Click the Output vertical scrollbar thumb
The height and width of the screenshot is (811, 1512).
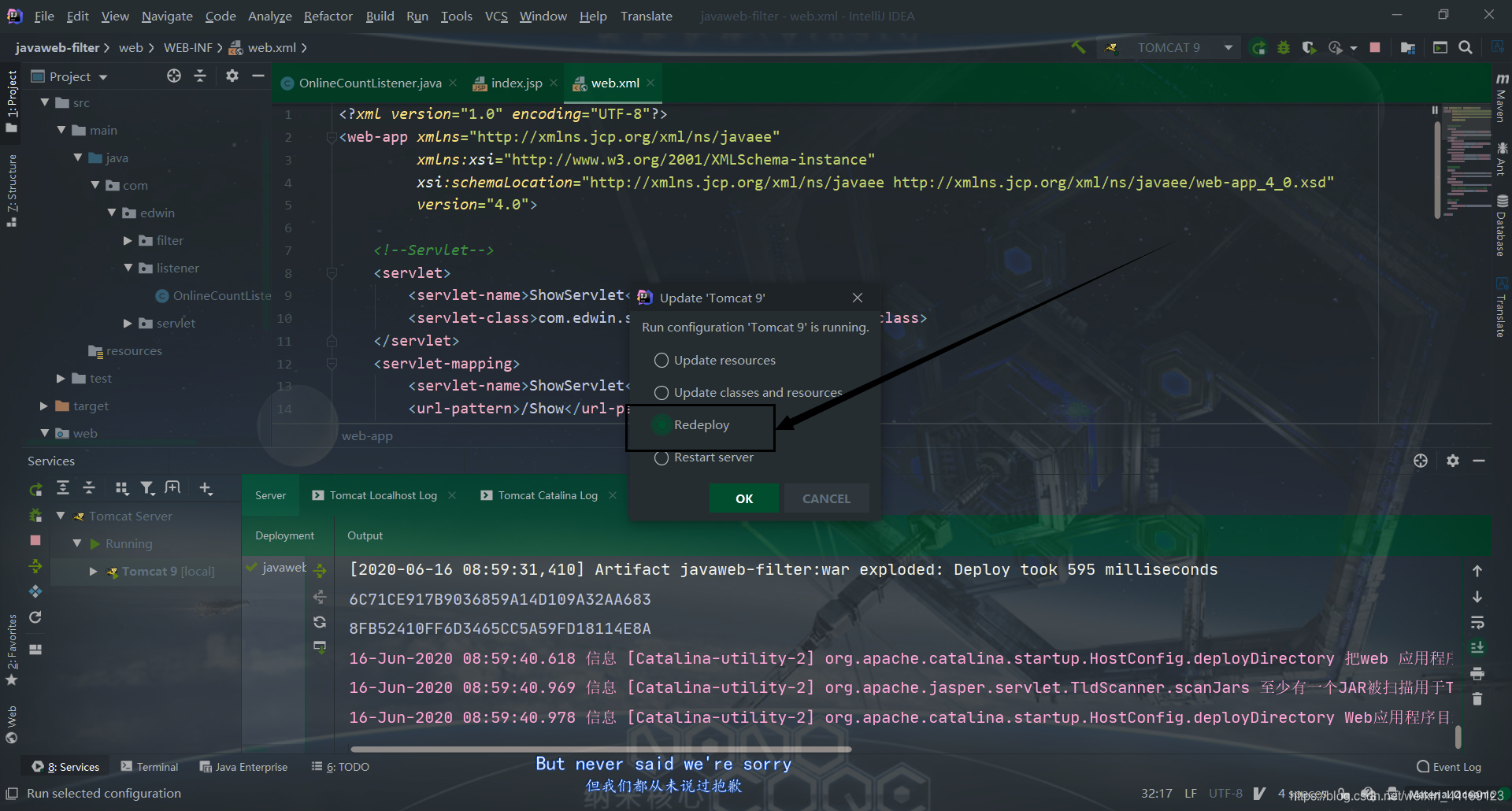[x=1458, y=737]
